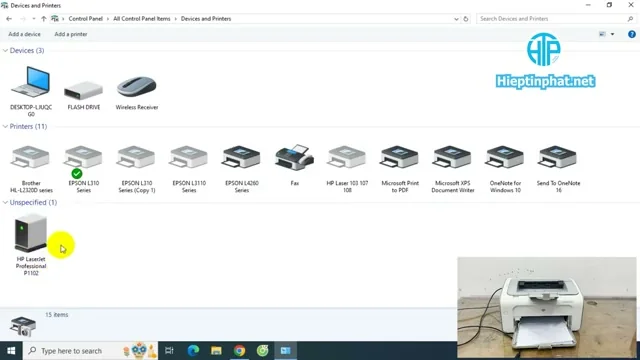The height and width of the screenshot is (360, 640).
Task: Collapse the Devices (3) group
Action: [5, 51]
